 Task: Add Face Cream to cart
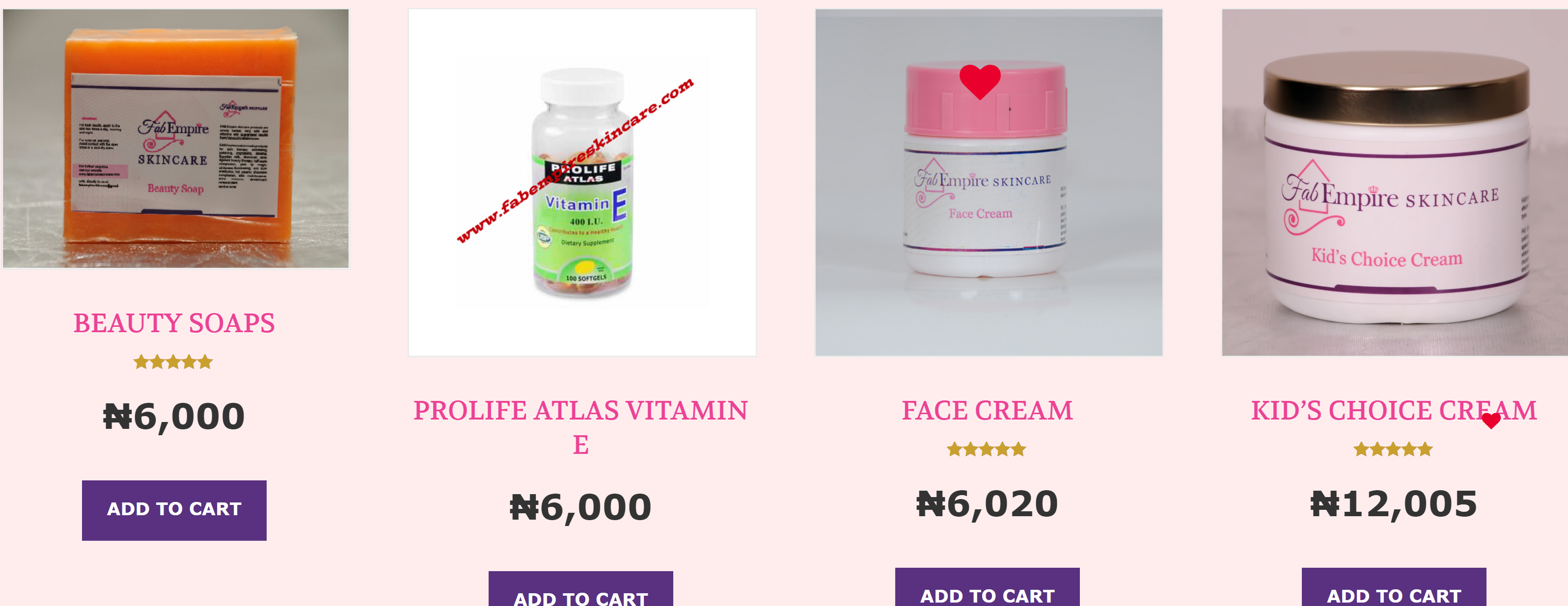987,587
